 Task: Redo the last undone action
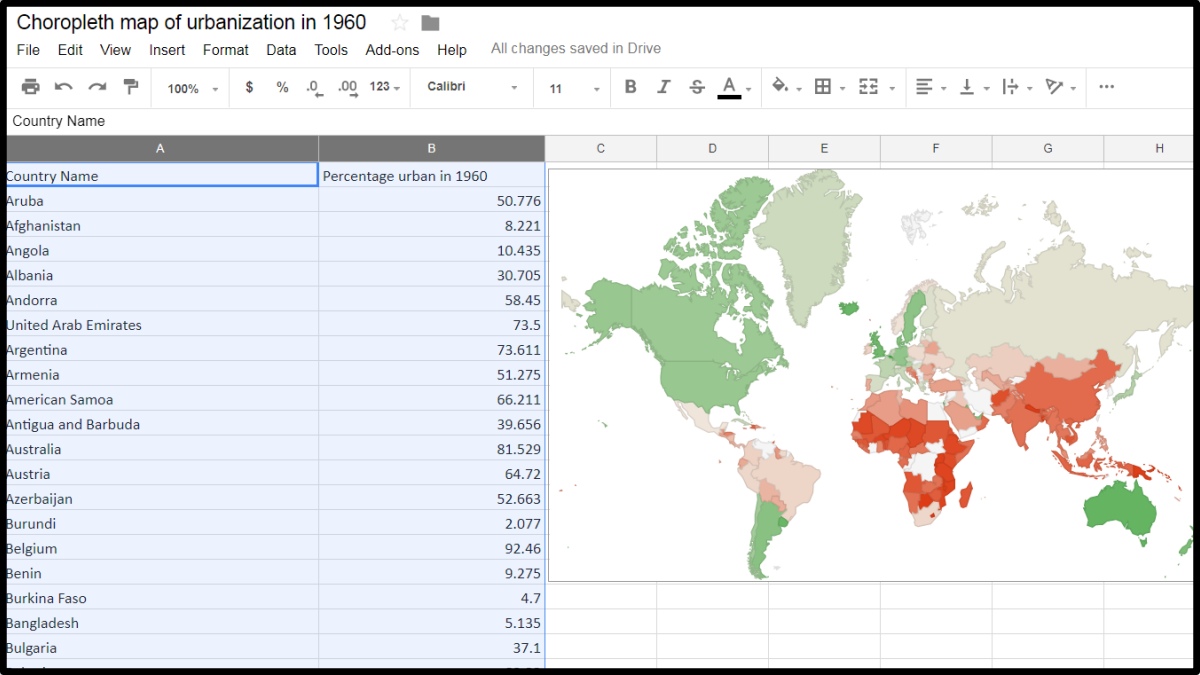click(97, 87)
